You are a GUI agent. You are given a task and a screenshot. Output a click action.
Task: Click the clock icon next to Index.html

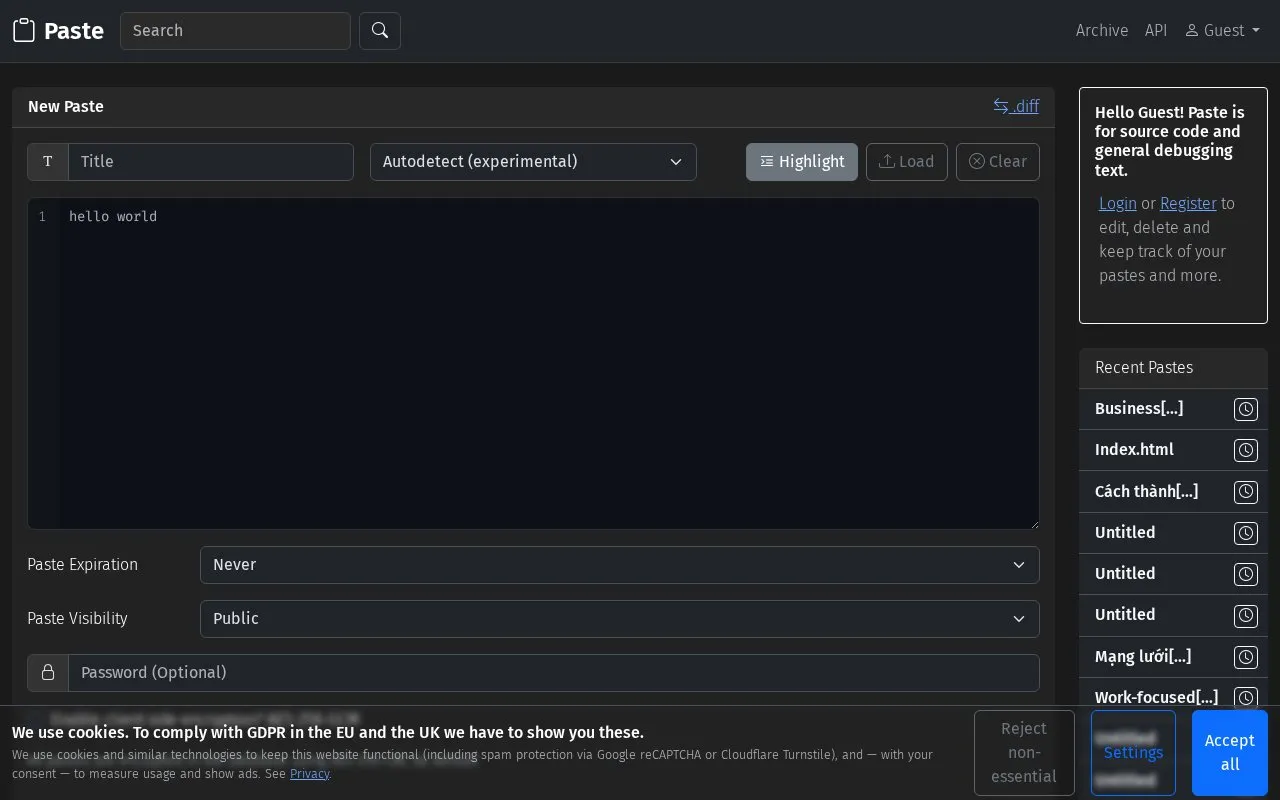pos(1246,450)
